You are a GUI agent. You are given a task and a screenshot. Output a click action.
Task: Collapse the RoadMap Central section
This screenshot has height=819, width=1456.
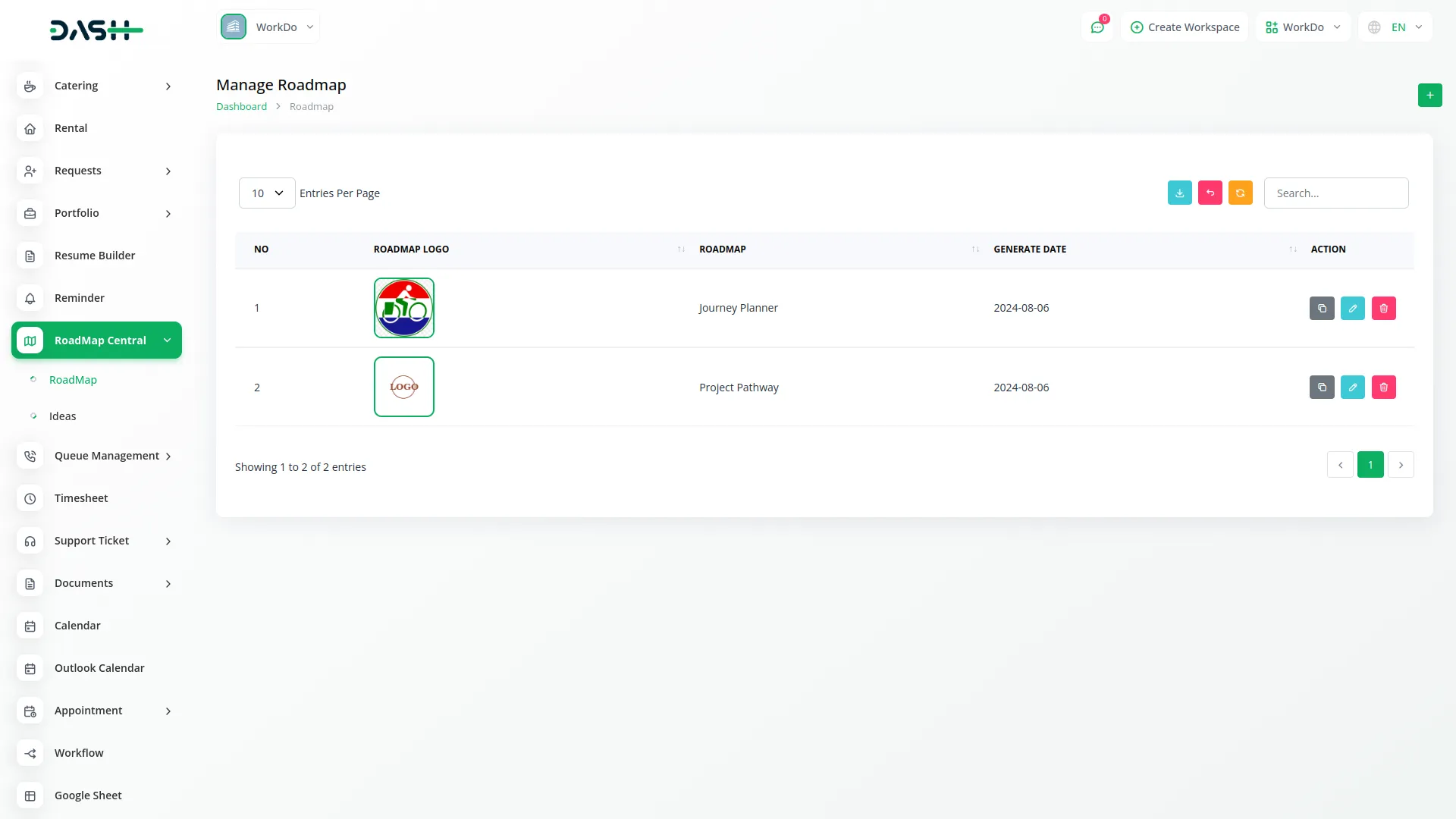96,340
